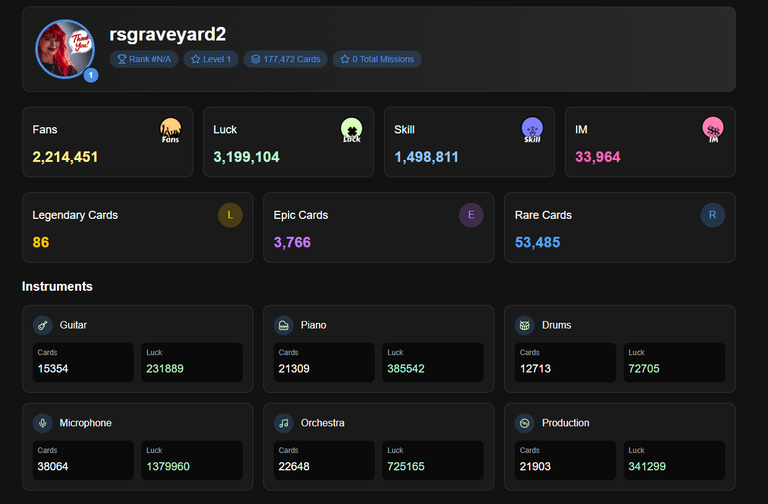Image resolution: width=768 pixels, height=504 pixels.
Task: Click the Production instrument icon
Action: pyautogui.click(x=525, y=423)
